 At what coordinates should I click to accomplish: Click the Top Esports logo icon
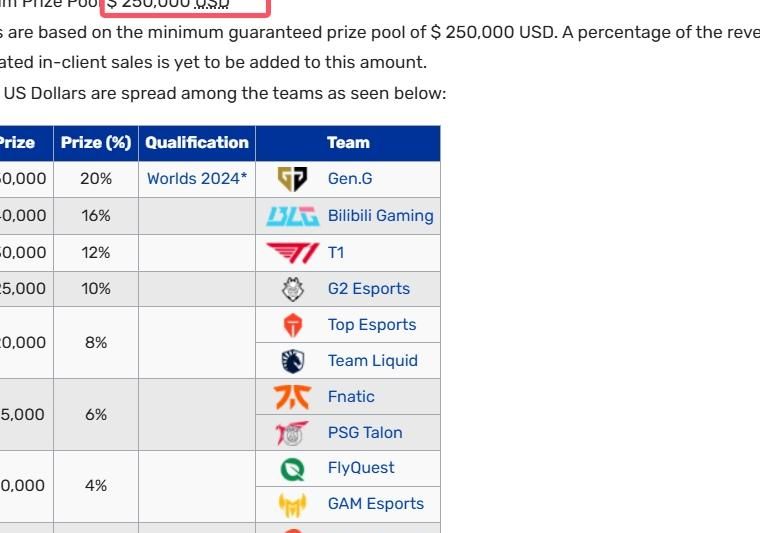[293, 325]
